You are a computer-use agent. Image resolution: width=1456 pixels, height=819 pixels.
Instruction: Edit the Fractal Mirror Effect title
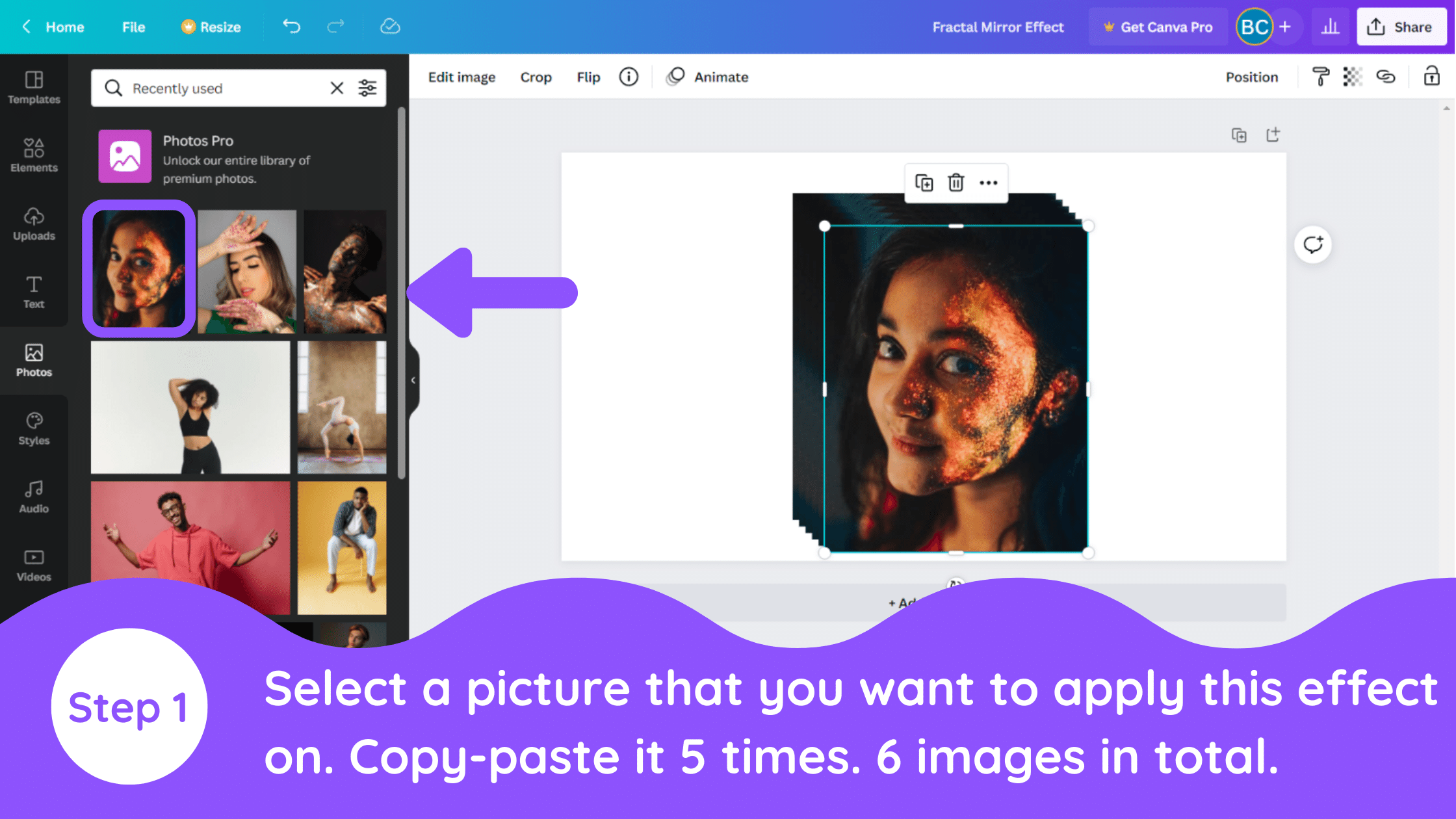[x=998, y=27]
